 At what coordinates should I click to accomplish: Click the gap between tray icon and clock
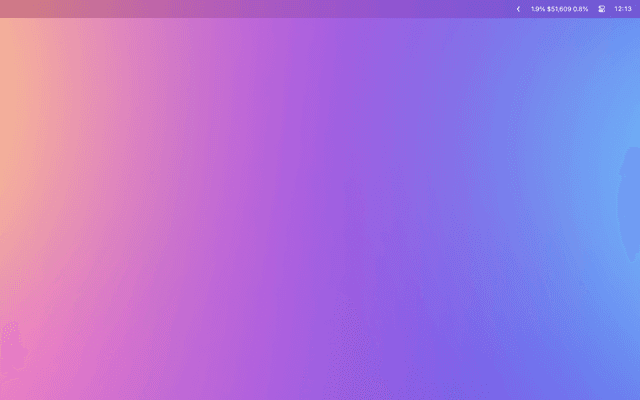(x=609, y=9)
